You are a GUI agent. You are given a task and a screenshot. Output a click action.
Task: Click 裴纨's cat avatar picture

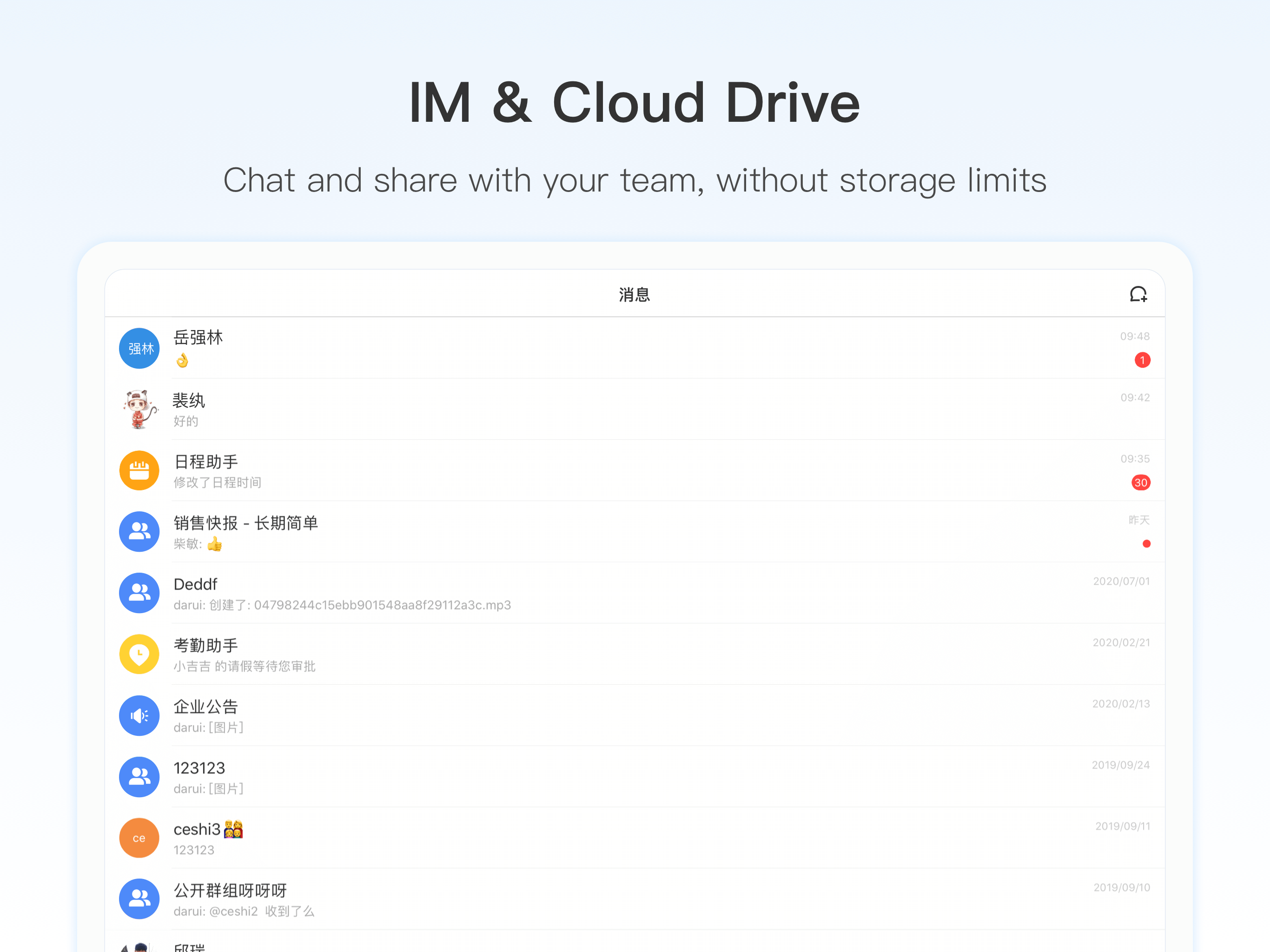[x=139, y=409]
